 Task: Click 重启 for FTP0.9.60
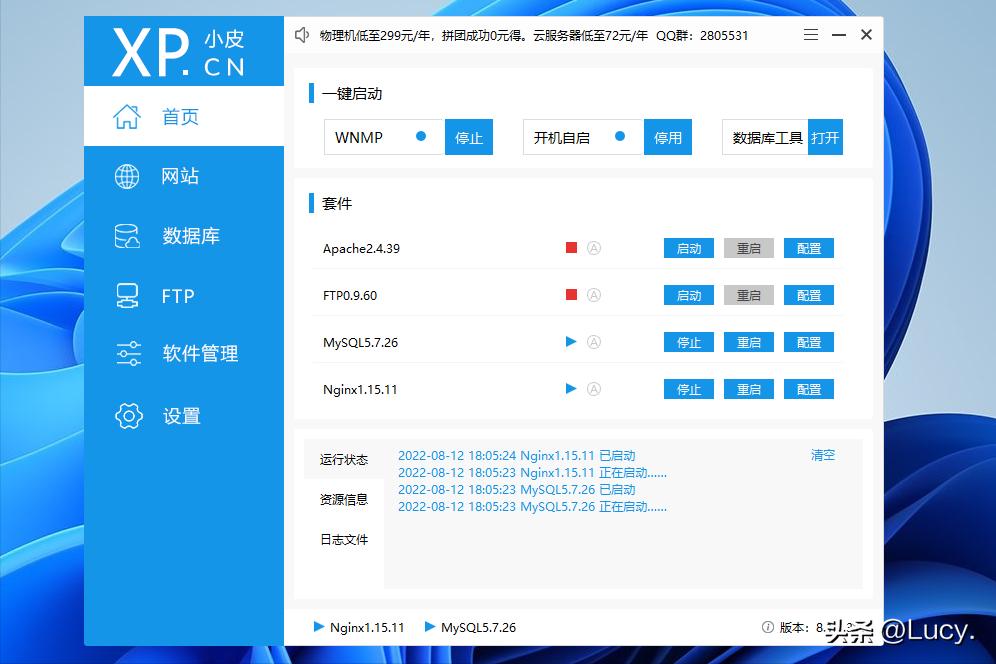coord(749,295)
